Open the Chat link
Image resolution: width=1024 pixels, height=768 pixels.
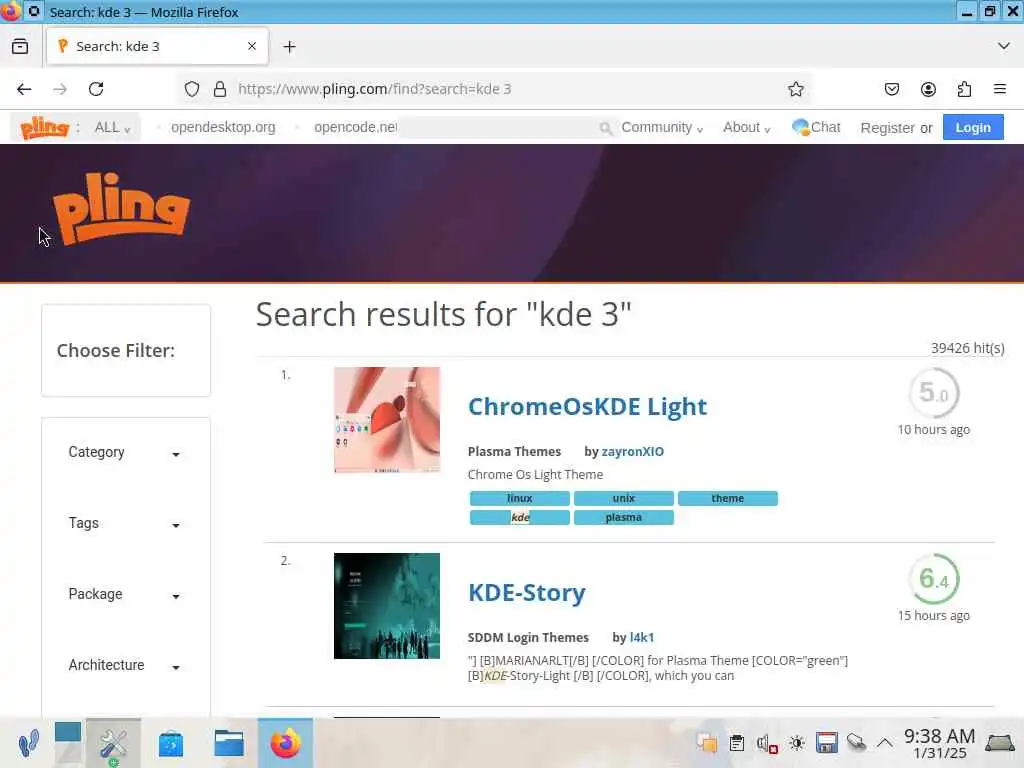click(x=816, y=127)
